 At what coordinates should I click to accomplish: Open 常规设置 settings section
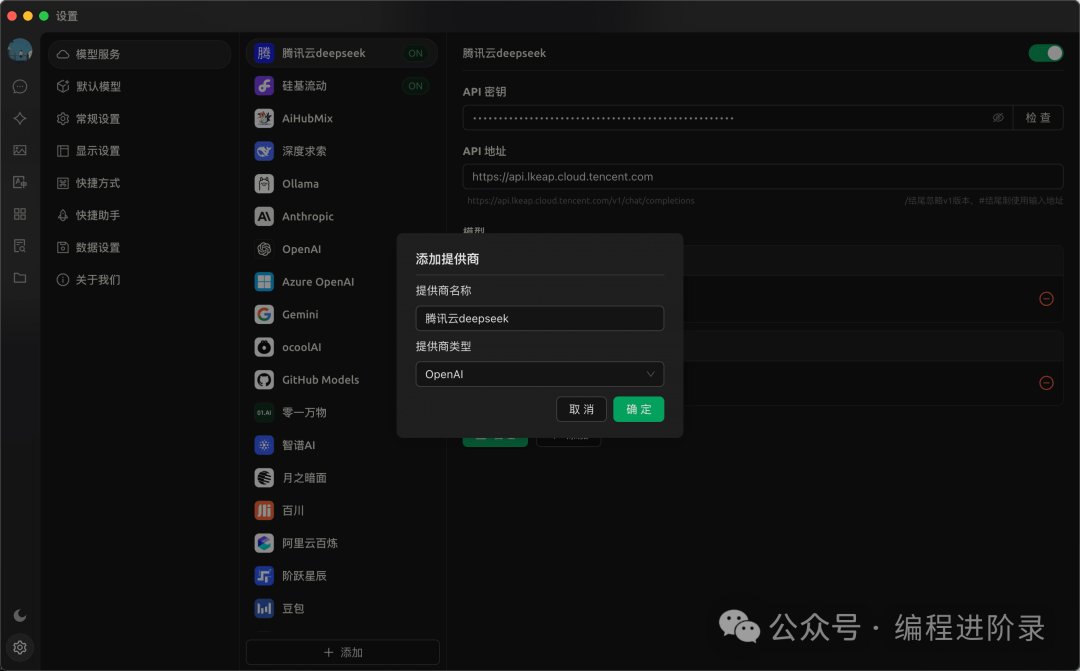pos(140,118)
